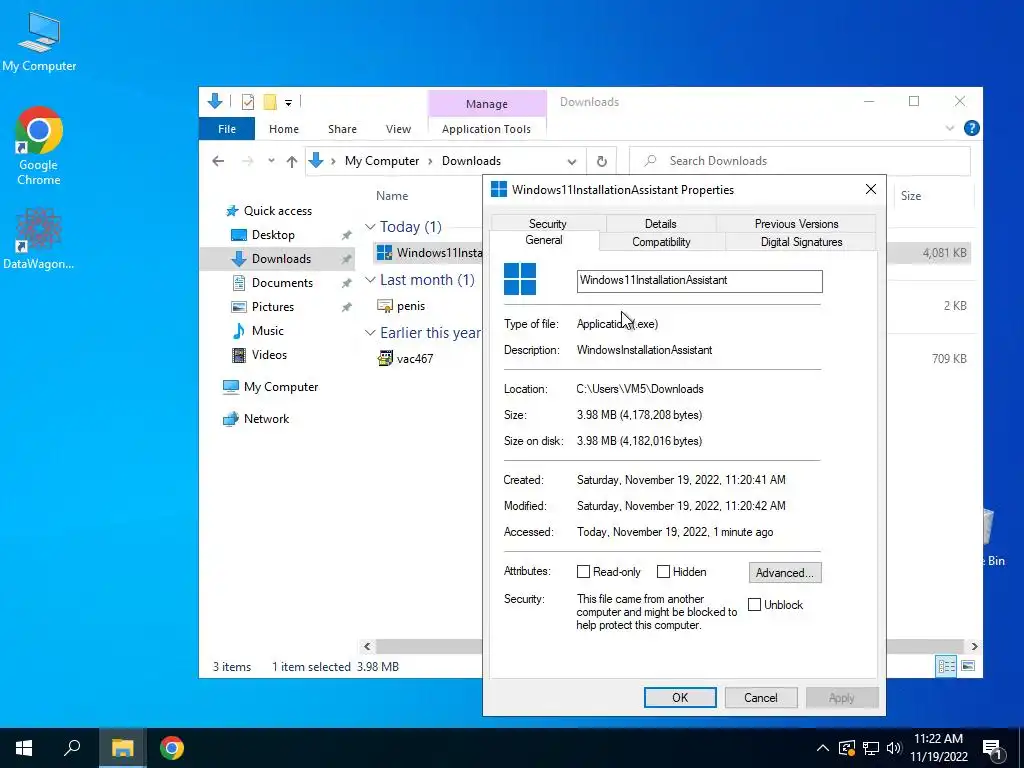This screenshot has height=768, width=1024.
Task: Confirm properties with OK button
Action: 680,697
